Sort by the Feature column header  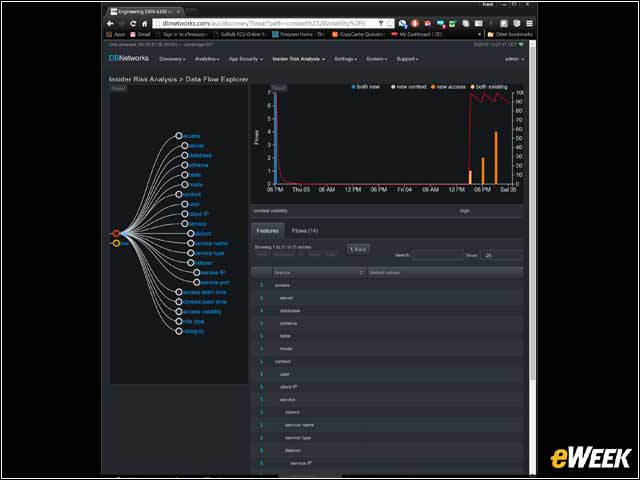(318, 273)
